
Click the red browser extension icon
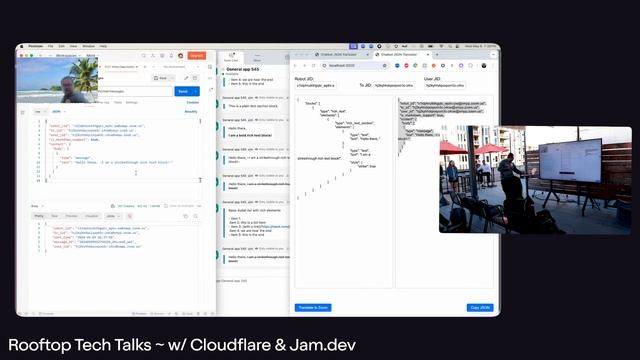click(407, 65)
